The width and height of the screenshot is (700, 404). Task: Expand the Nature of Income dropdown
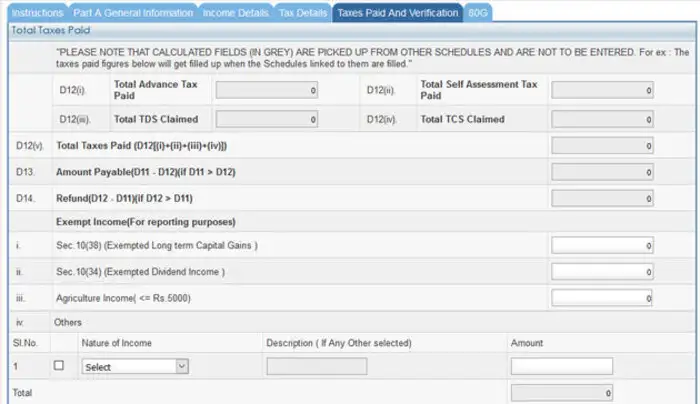135,367
